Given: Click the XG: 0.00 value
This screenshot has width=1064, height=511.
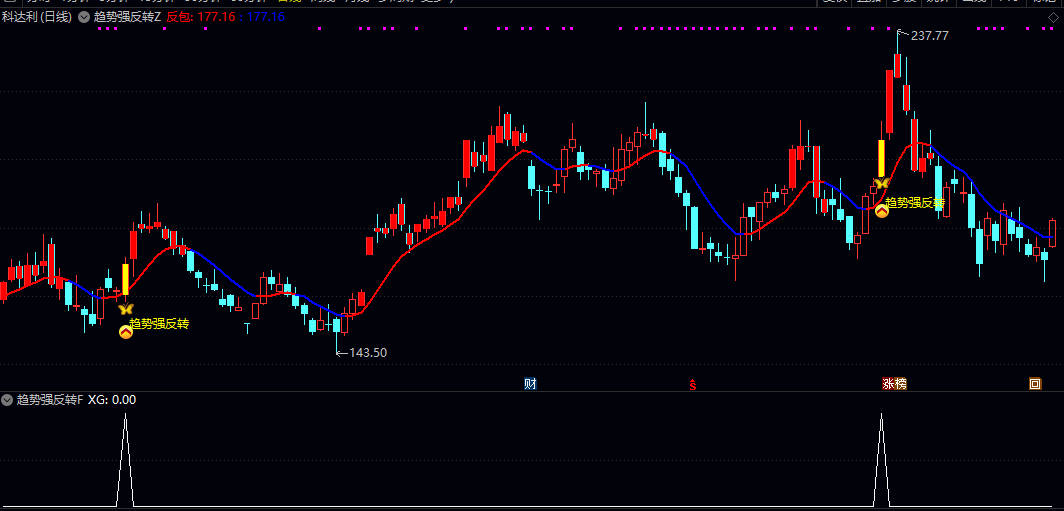Looking at the screenshot, I should pyautogui.click(x=112, y=400).
